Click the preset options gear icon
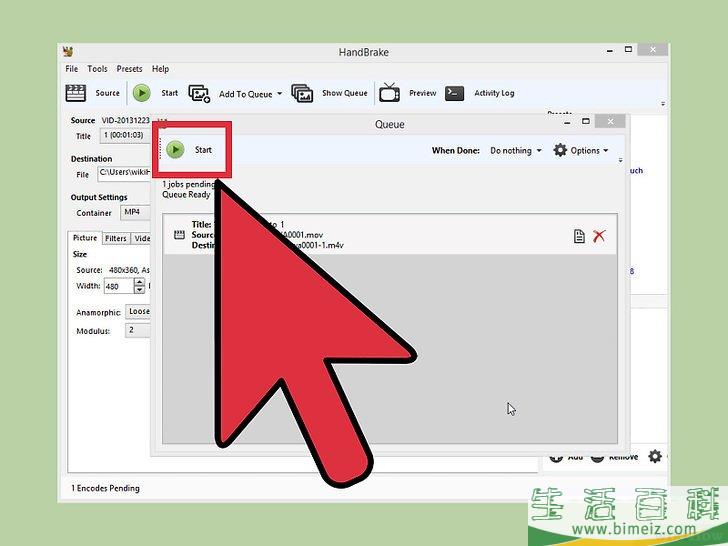 click(x=655, y=456)
